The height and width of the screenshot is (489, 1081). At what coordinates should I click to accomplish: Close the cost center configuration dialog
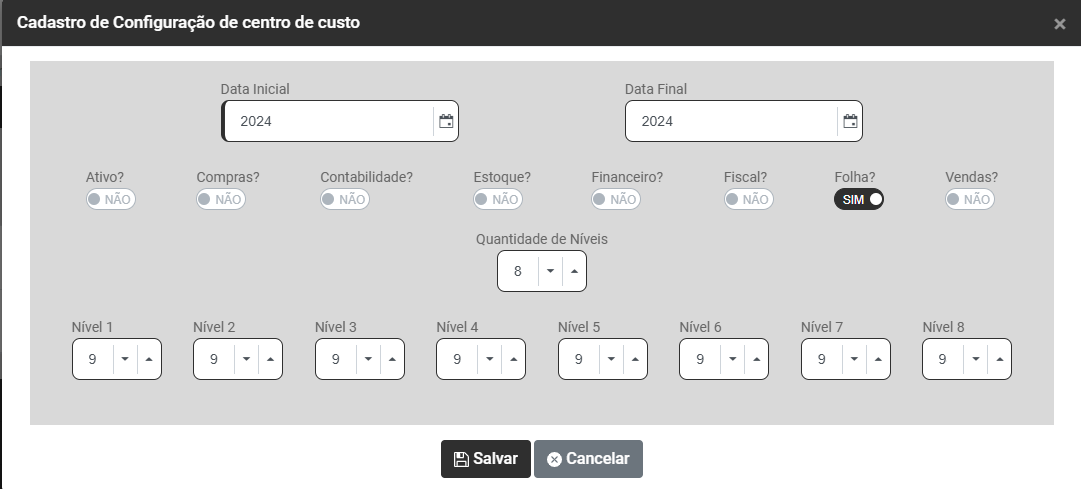point(1060,24)
